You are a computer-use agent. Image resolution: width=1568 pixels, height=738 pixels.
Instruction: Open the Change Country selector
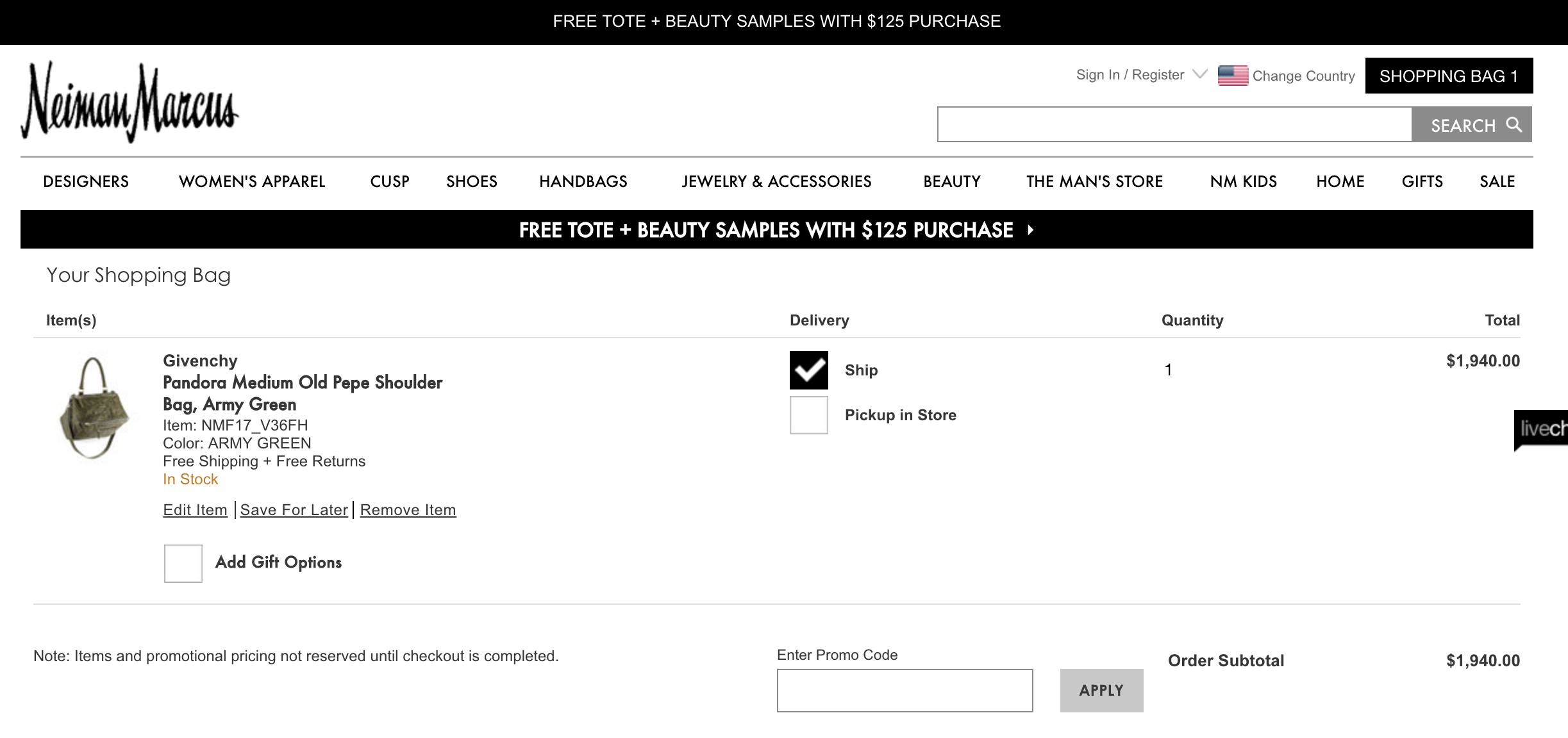click(1303, 76)
